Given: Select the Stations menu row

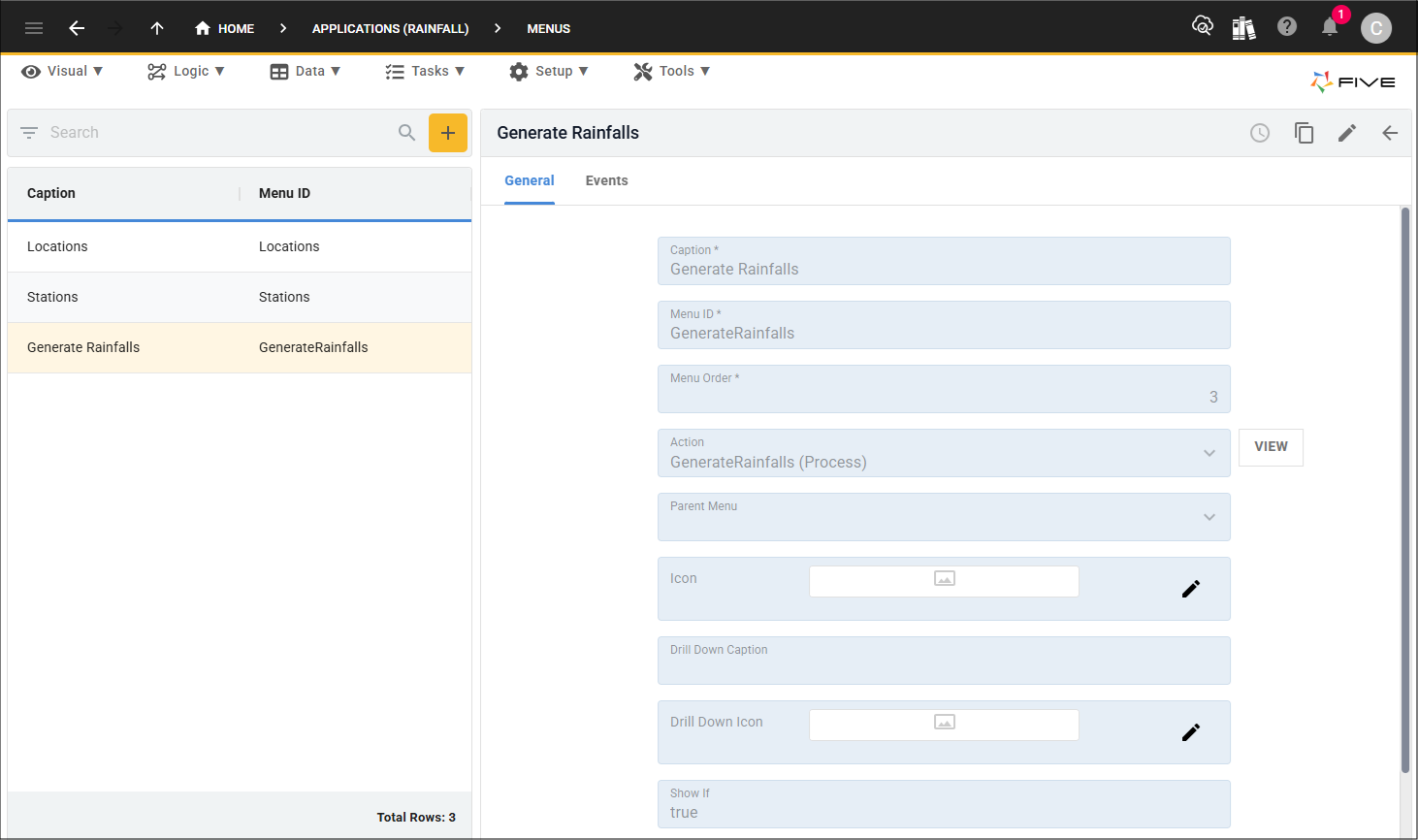Looking at the screenshot, I should [x=240, y=297].
